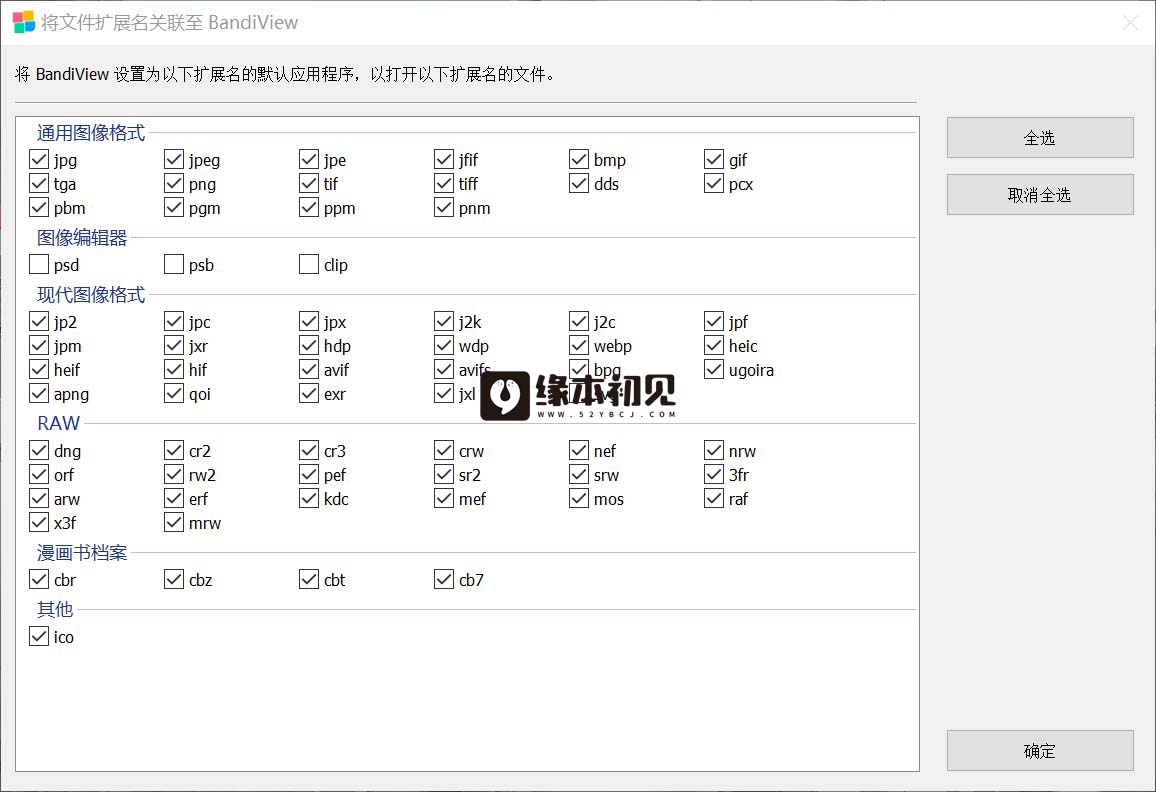
Task: Toggle the x3f checkbox
Action: (x=39, y=522)
